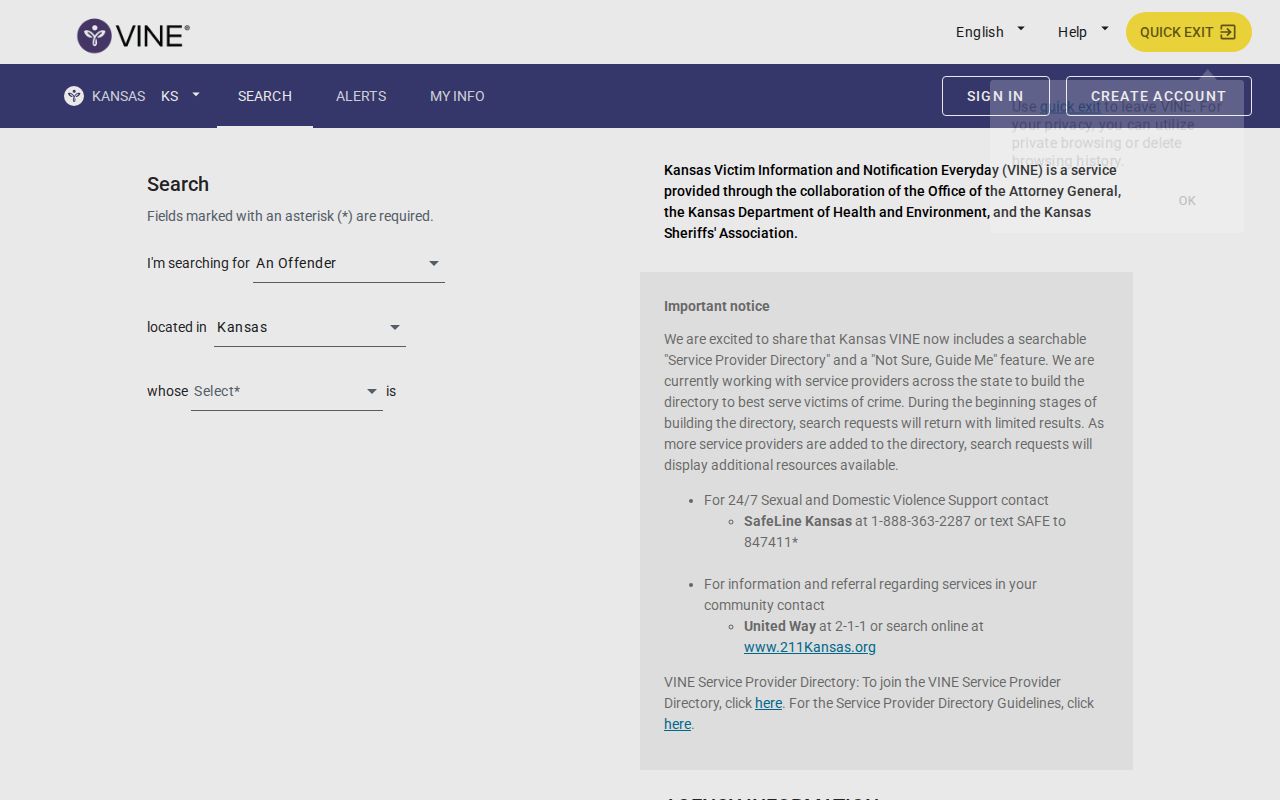Viewport: 1280px width, 800px height.
Task: Follow the quick exit link in tooltip
Action: tap(1070, 107)
